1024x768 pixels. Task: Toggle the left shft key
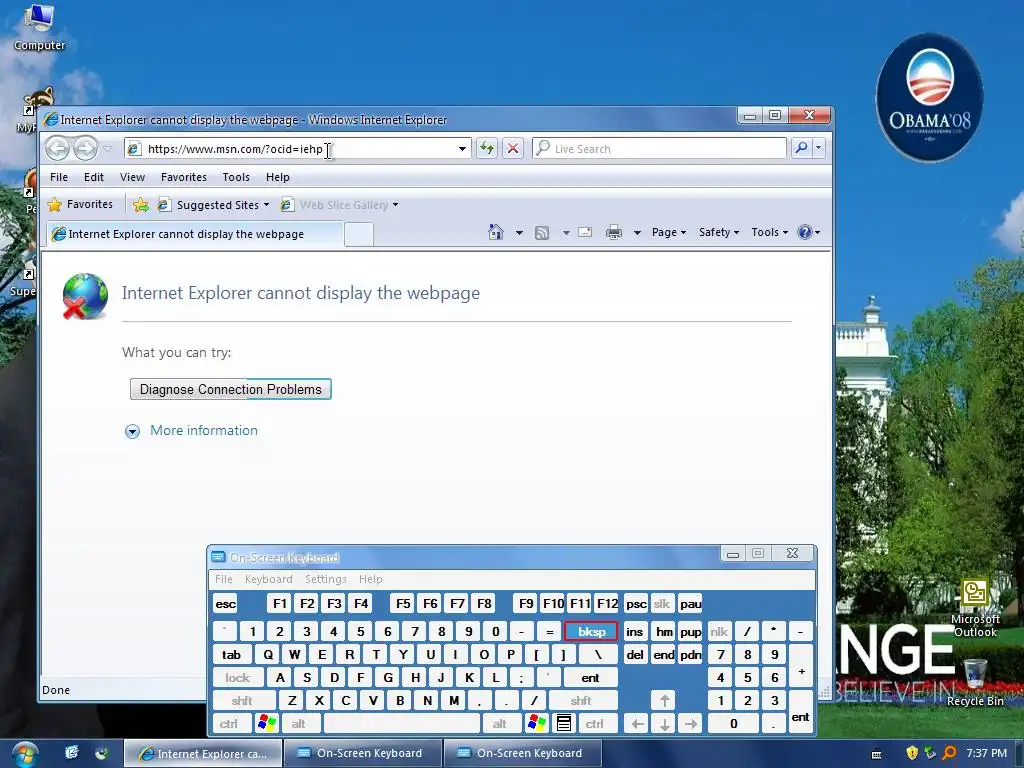click(x=242, y=701)
